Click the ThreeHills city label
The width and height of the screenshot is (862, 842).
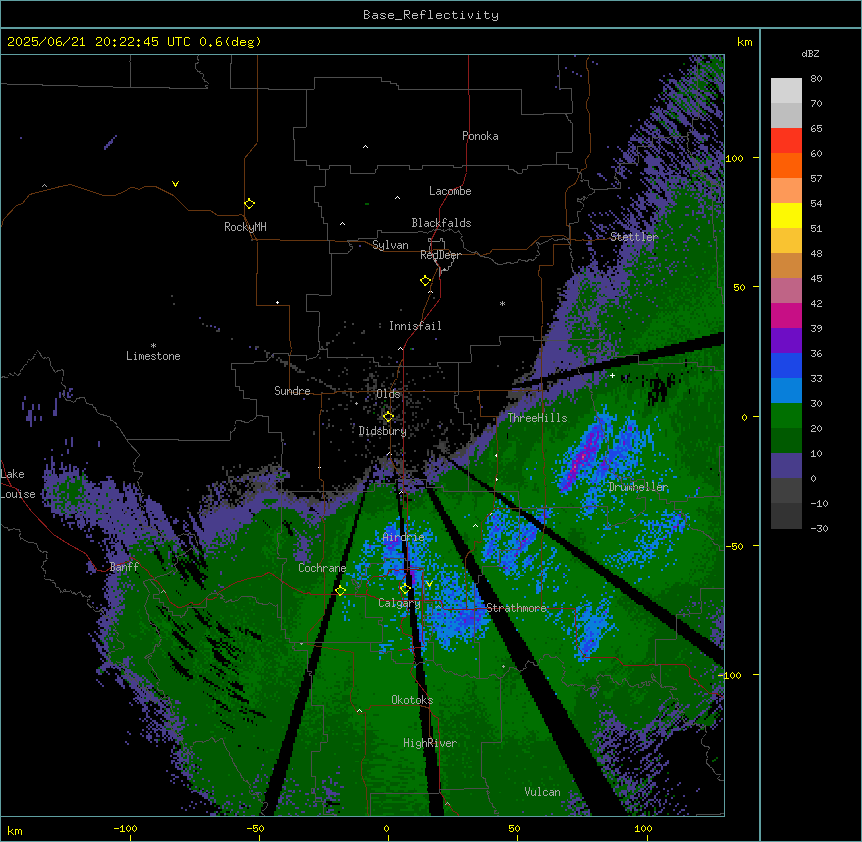pyautogui.click(x=537, y=418)
